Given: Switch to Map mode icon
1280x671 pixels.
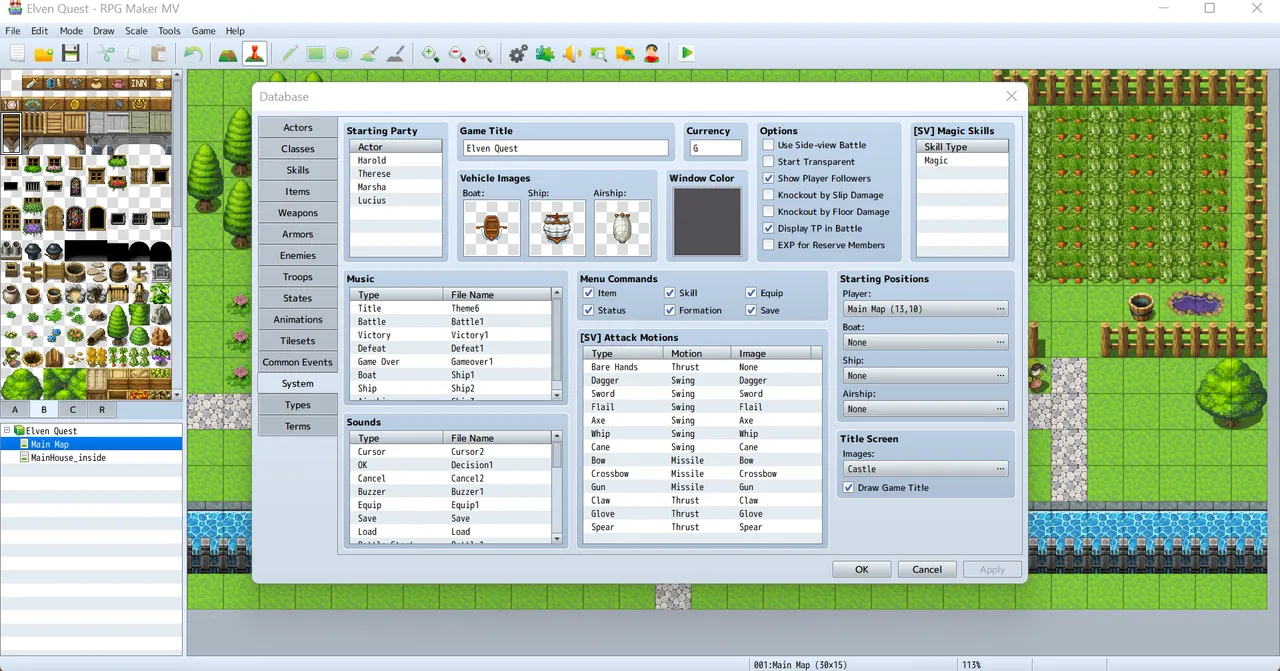Looking at the screenshot, I should [x=228, y=54].
